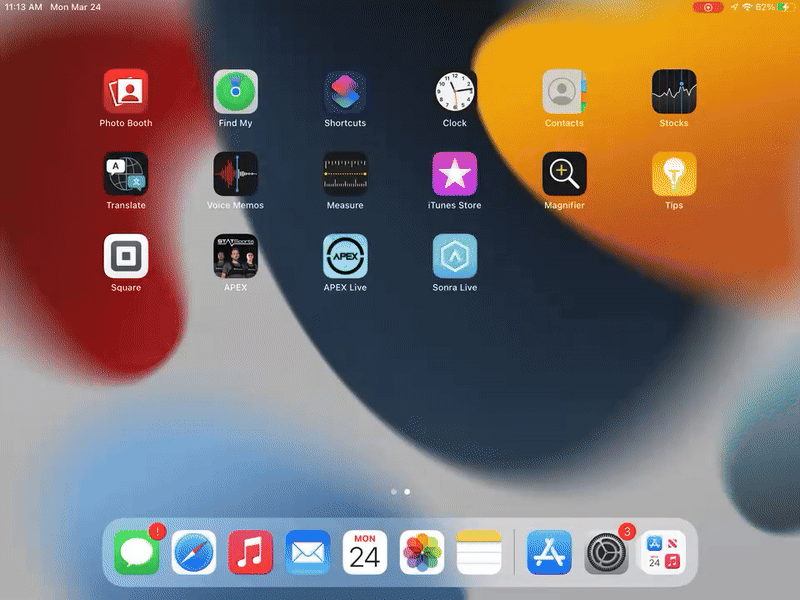Image resolution: width=800 pixels, height=600 pixels.
Task: Tap the red screen recording indicator
Action: 708,7
